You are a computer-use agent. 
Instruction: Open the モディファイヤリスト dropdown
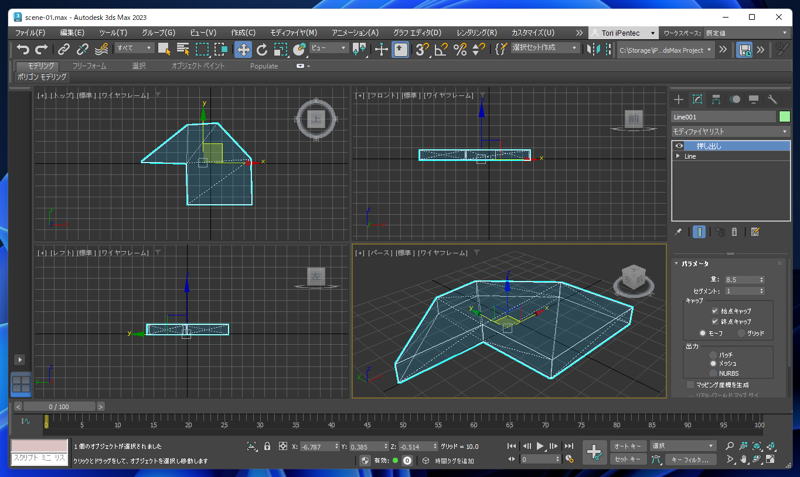pos(730,132)
